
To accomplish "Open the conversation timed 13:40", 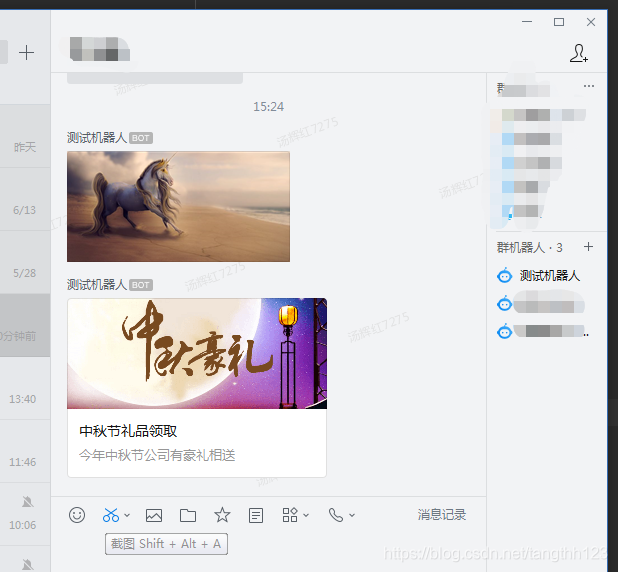I will pos(25,388).
